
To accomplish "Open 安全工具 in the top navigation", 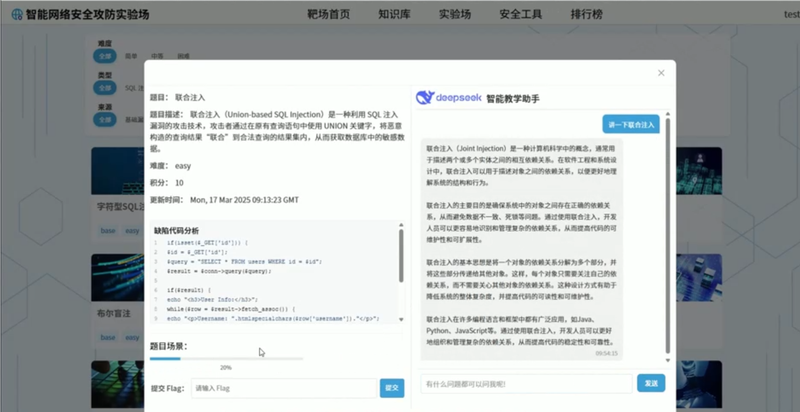I will [520, 14].
